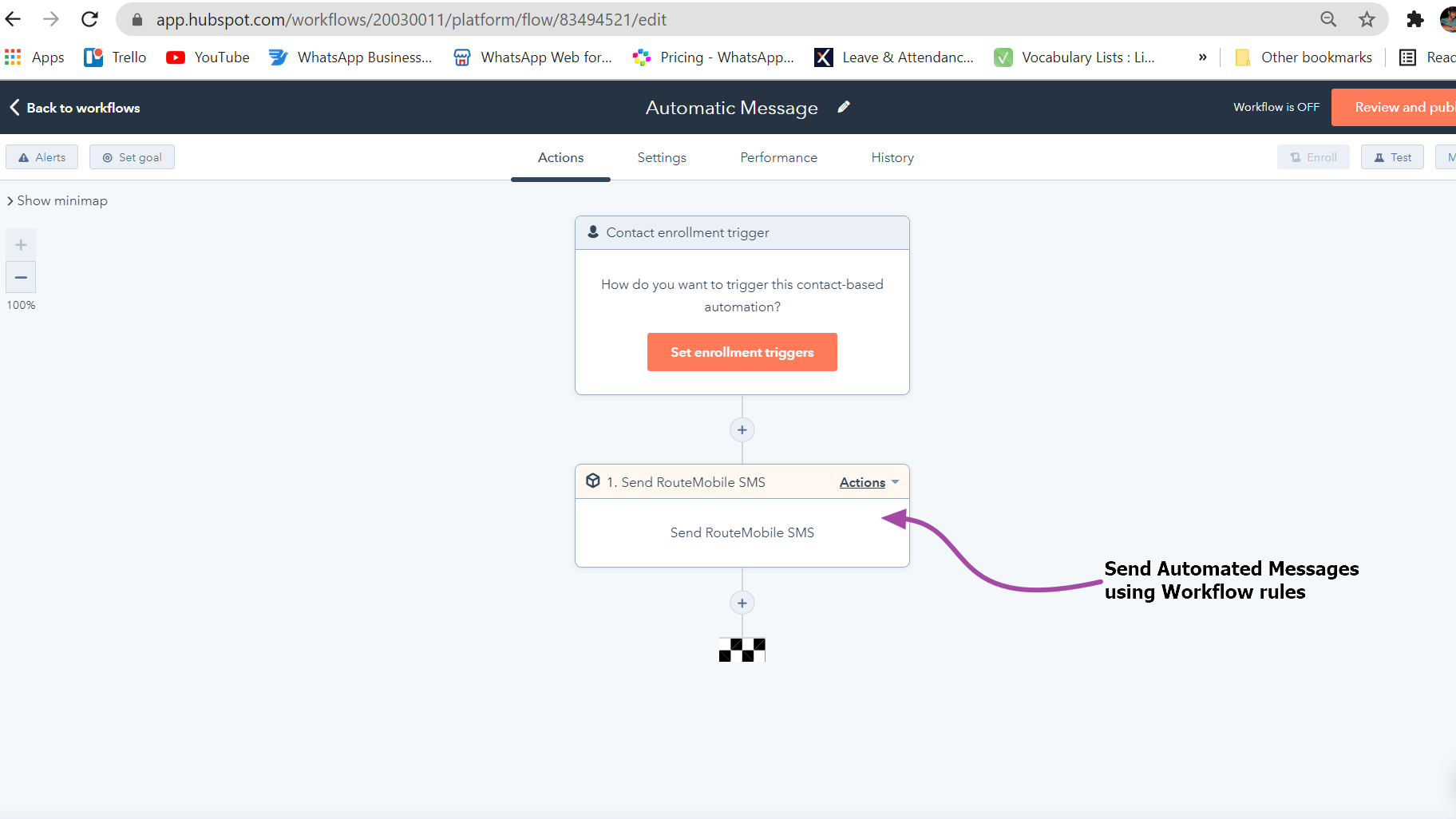
Task: Click the pencil icon beside Automatic Message title
Action: pyautogui.click(x=844, y=107)
